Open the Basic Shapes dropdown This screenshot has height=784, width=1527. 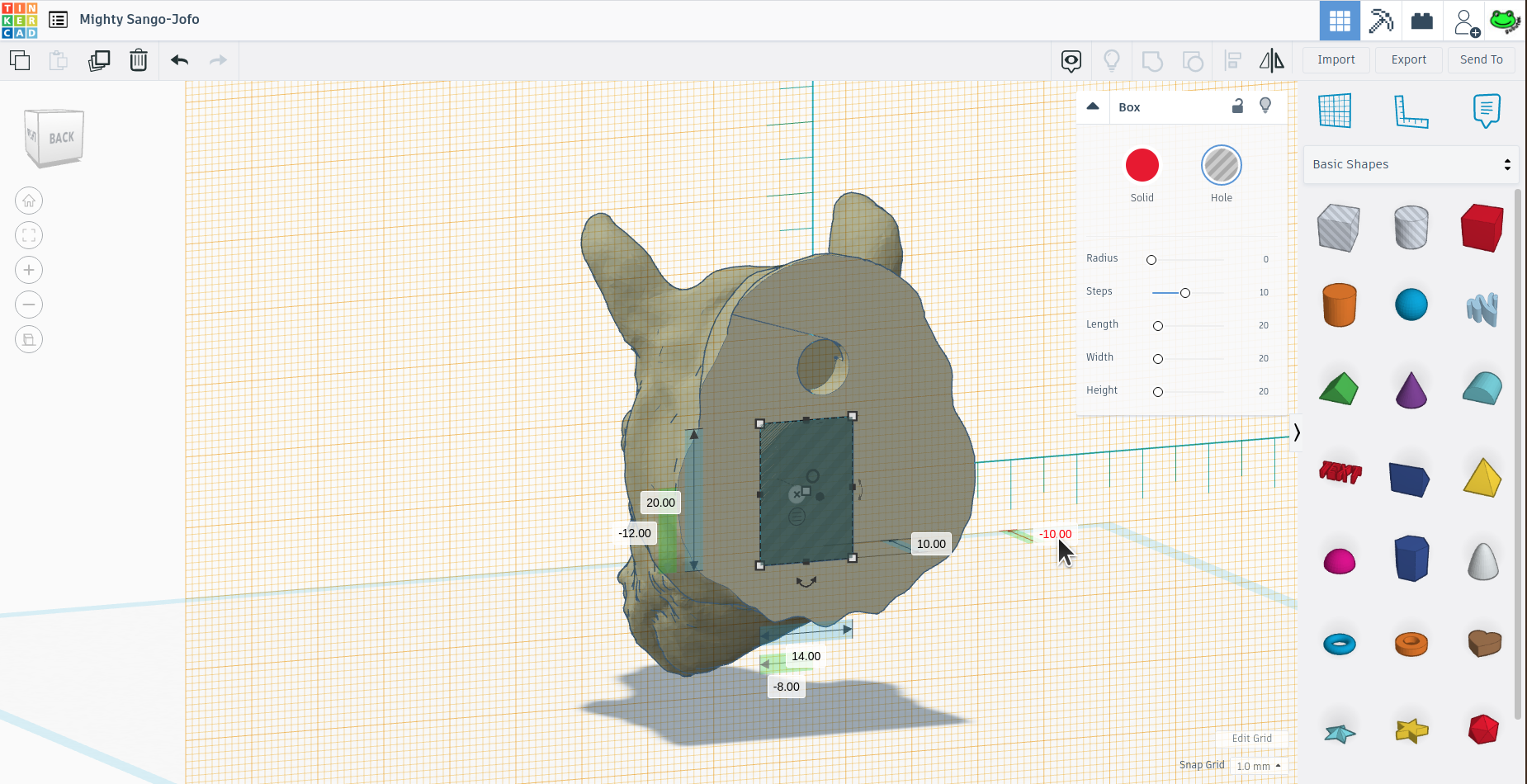pyautogui.click(x=1410, y=164)
